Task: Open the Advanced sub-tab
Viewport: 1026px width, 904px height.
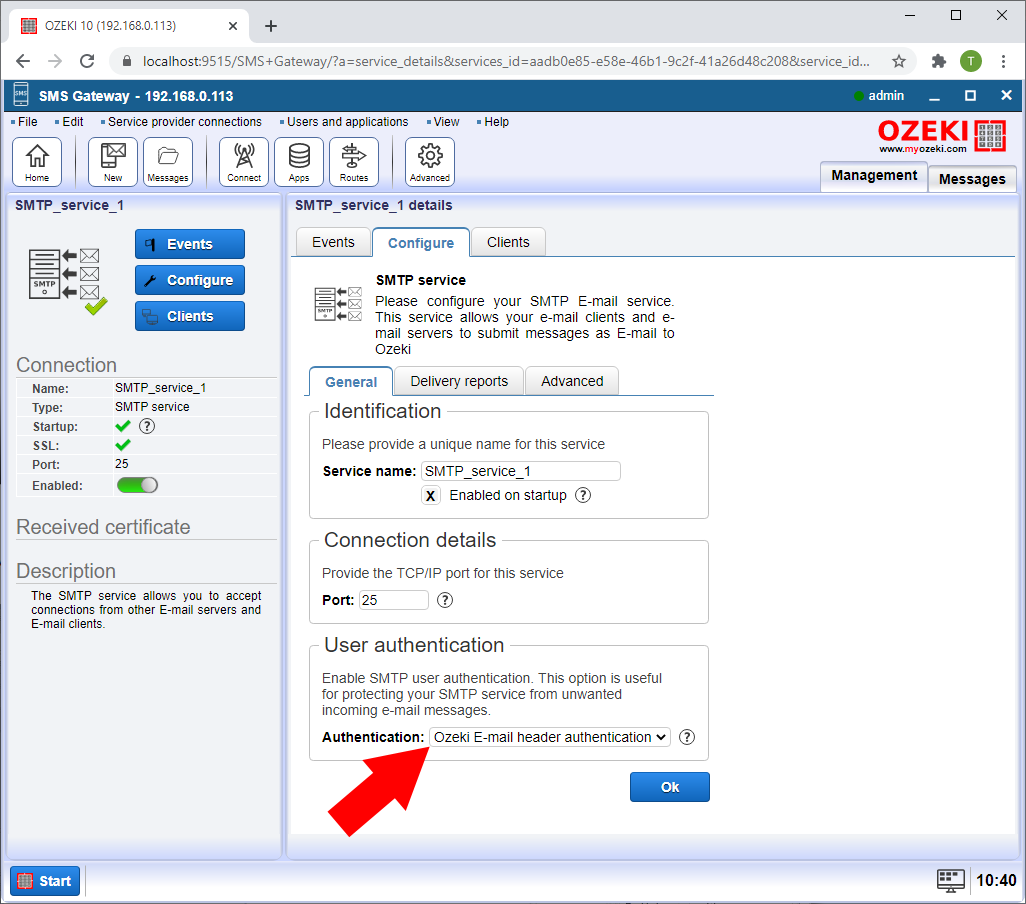Action: point(572,381)
